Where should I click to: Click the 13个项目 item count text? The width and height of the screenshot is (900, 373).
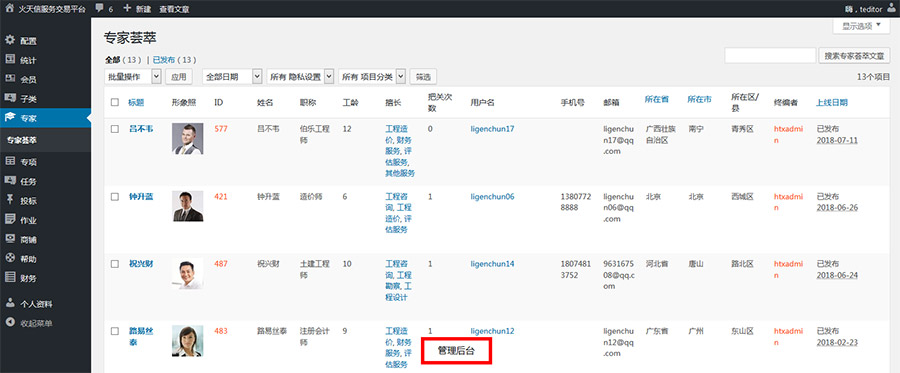click(x=874, y=76)
